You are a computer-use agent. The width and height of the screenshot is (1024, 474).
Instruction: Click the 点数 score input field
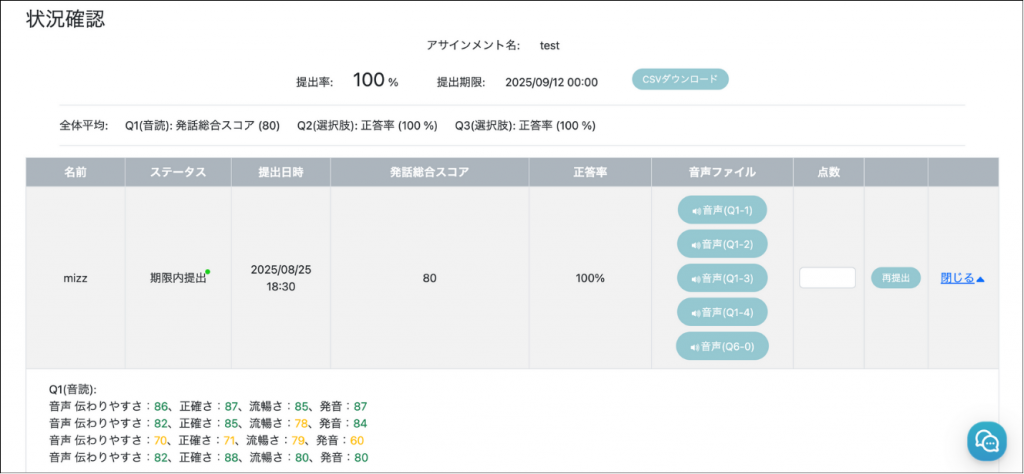pyautogui.click(x=827, y=278)
